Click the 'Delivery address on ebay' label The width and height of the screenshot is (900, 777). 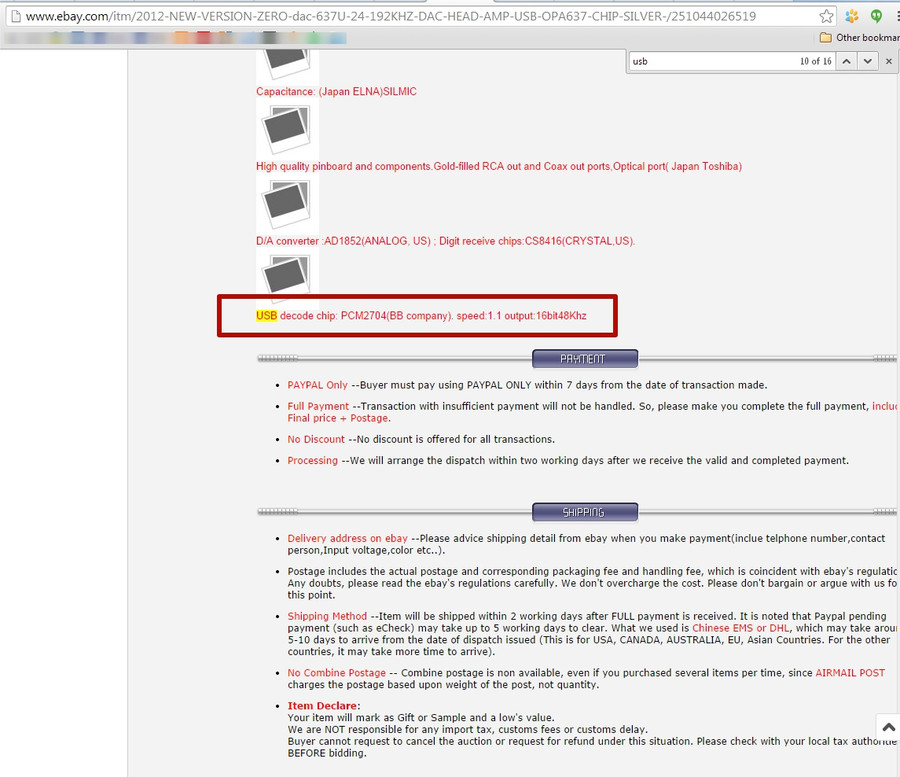(347, 538)
